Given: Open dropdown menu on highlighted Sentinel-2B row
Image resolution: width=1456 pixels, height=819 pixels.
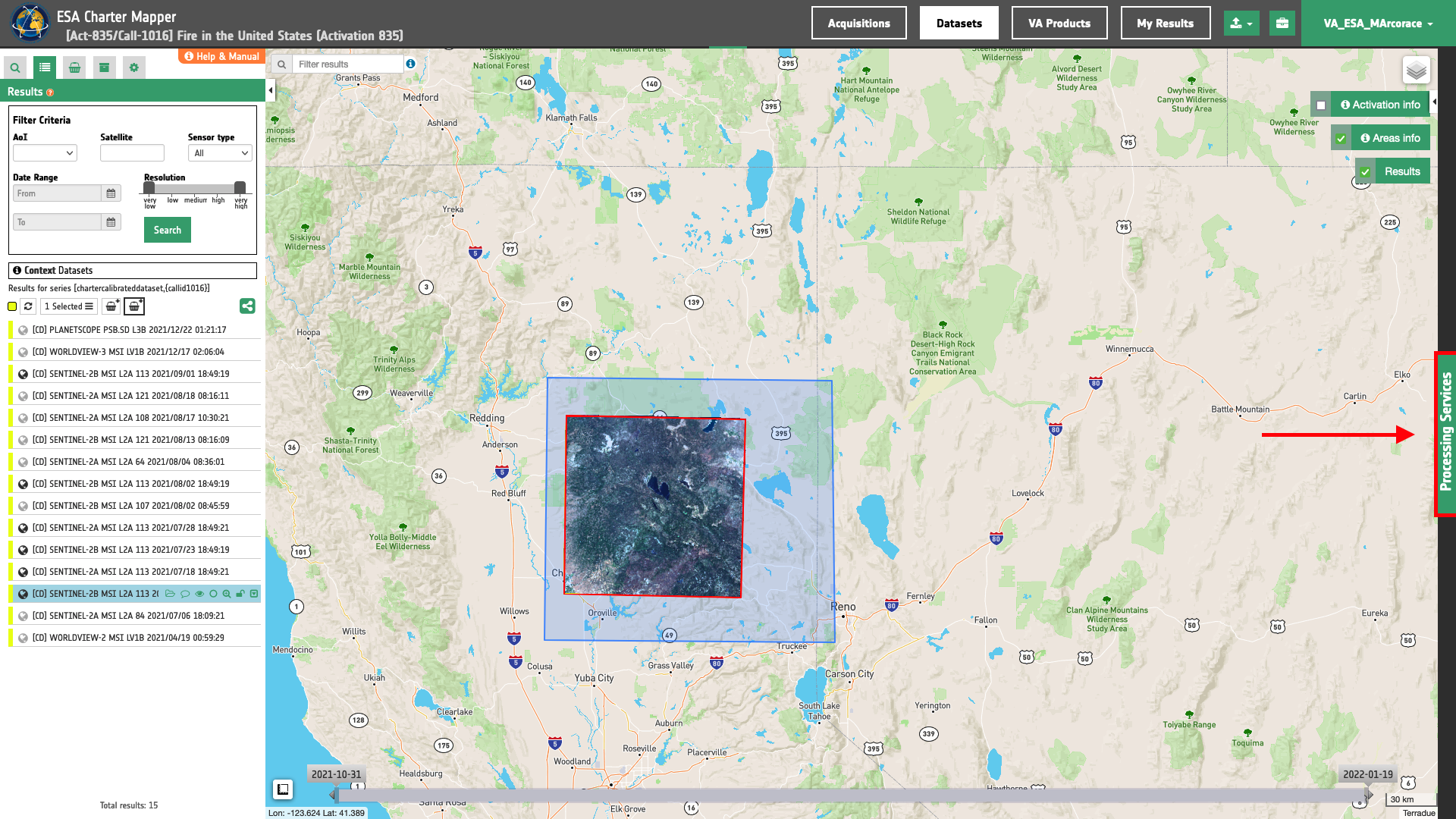Looking at the screenshot, I should (254, 594).
